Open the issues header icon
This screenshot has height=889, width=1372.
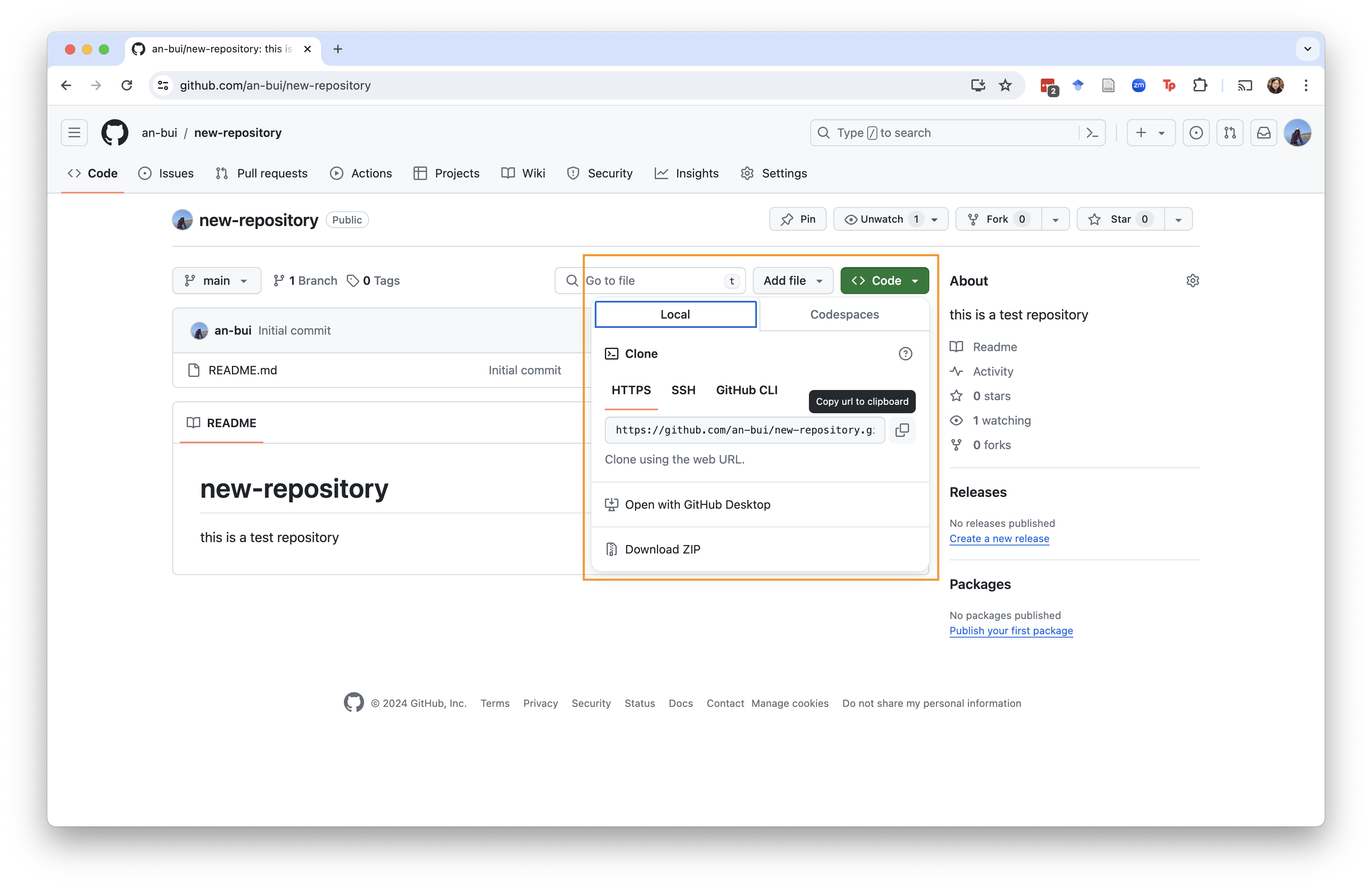coord(1196,133)
